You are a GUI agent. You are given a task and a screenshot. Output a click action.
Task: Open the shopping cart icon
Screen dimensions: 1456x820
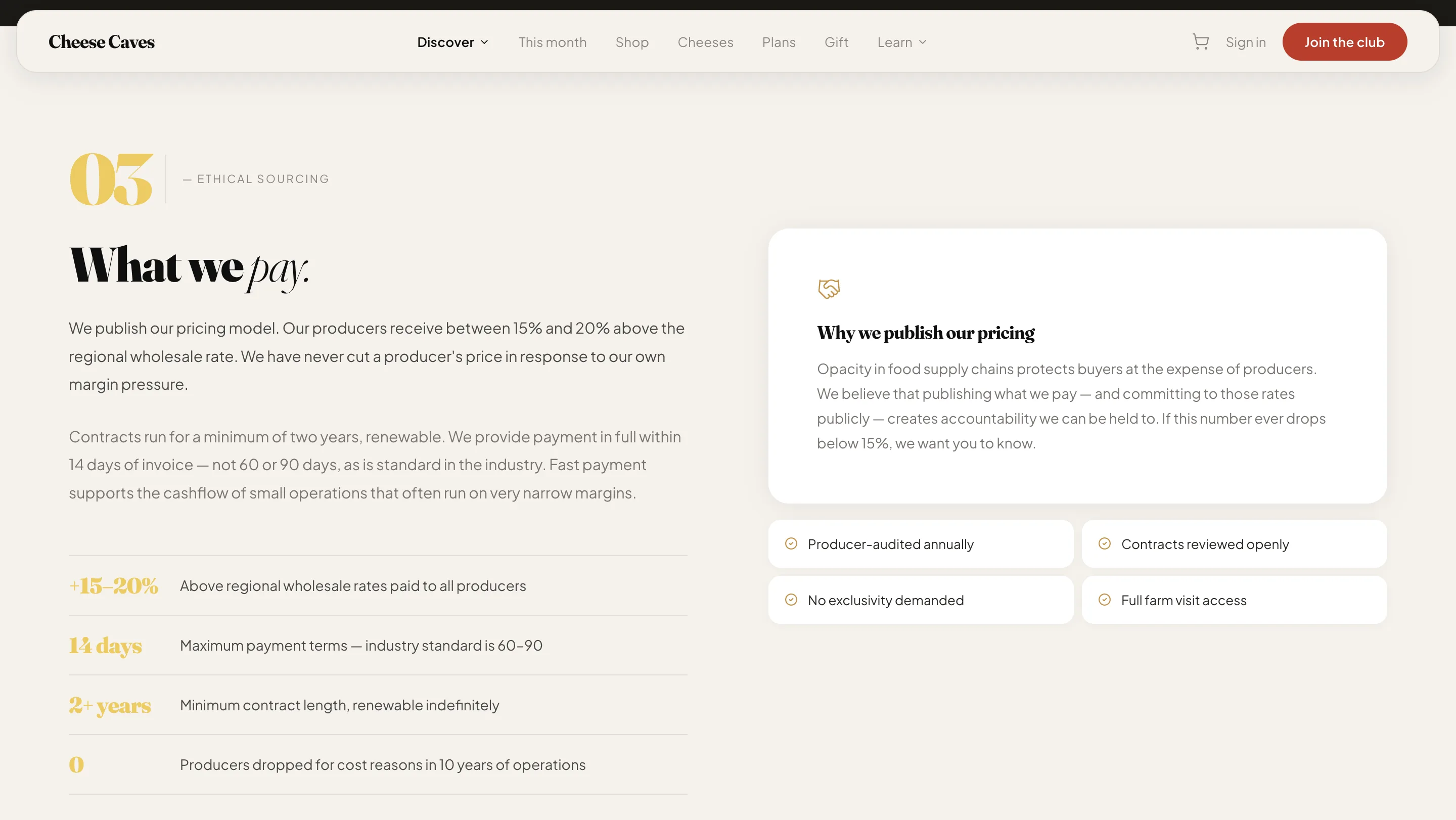click(1200, 42)
